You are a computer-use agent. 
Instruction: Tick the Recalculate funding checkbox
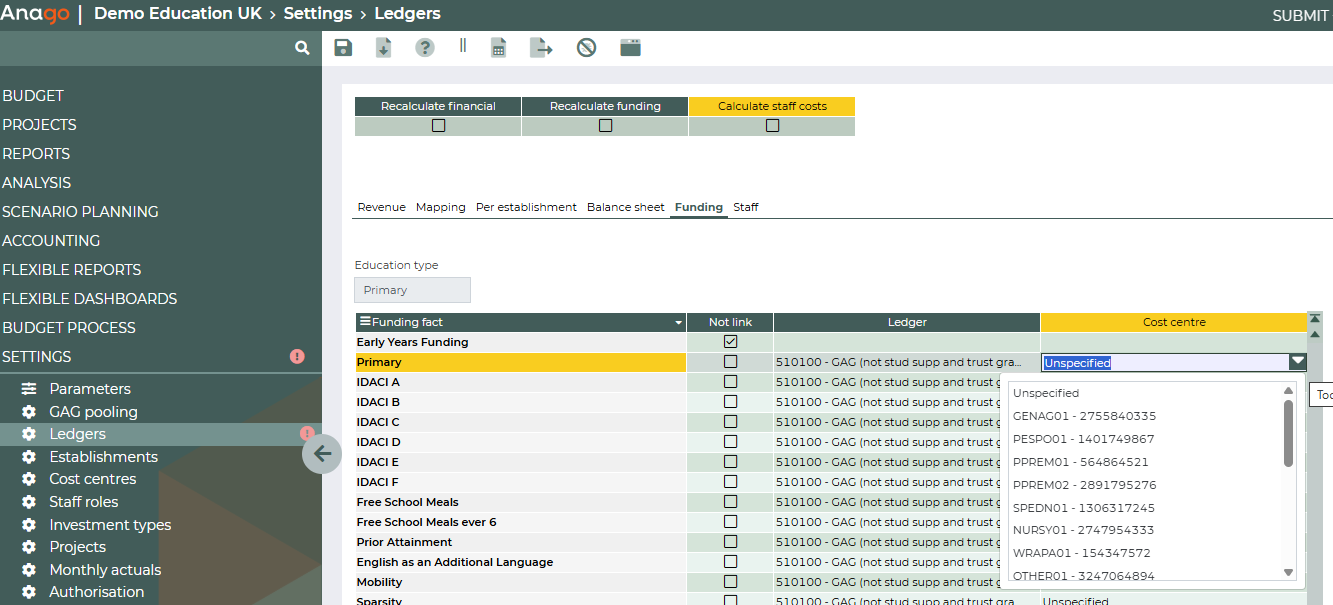[x=605, y=126]
